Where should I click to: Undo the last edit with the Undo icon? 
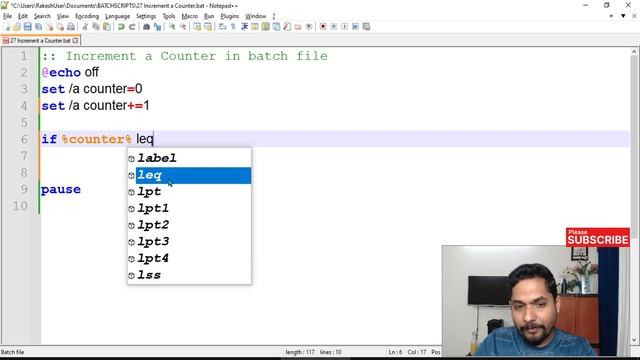121,27
